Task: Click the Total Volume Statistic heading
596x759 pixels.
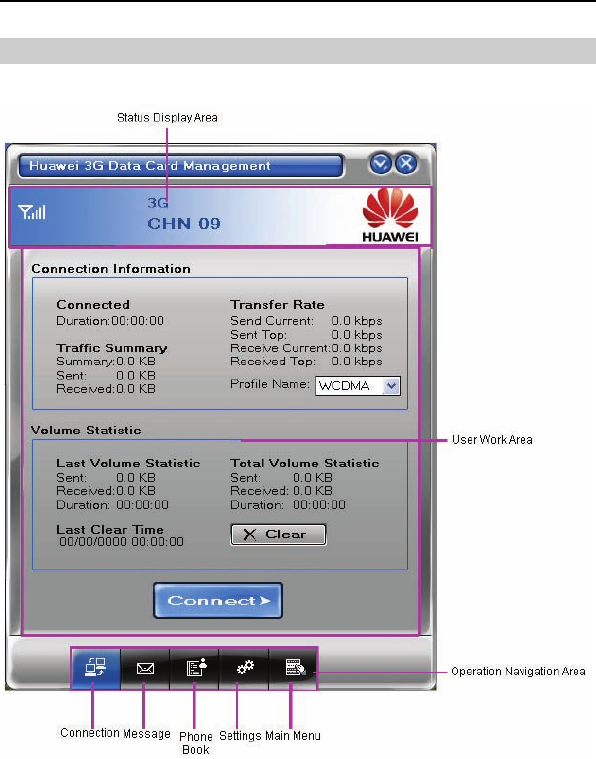Action: (305, 463)
